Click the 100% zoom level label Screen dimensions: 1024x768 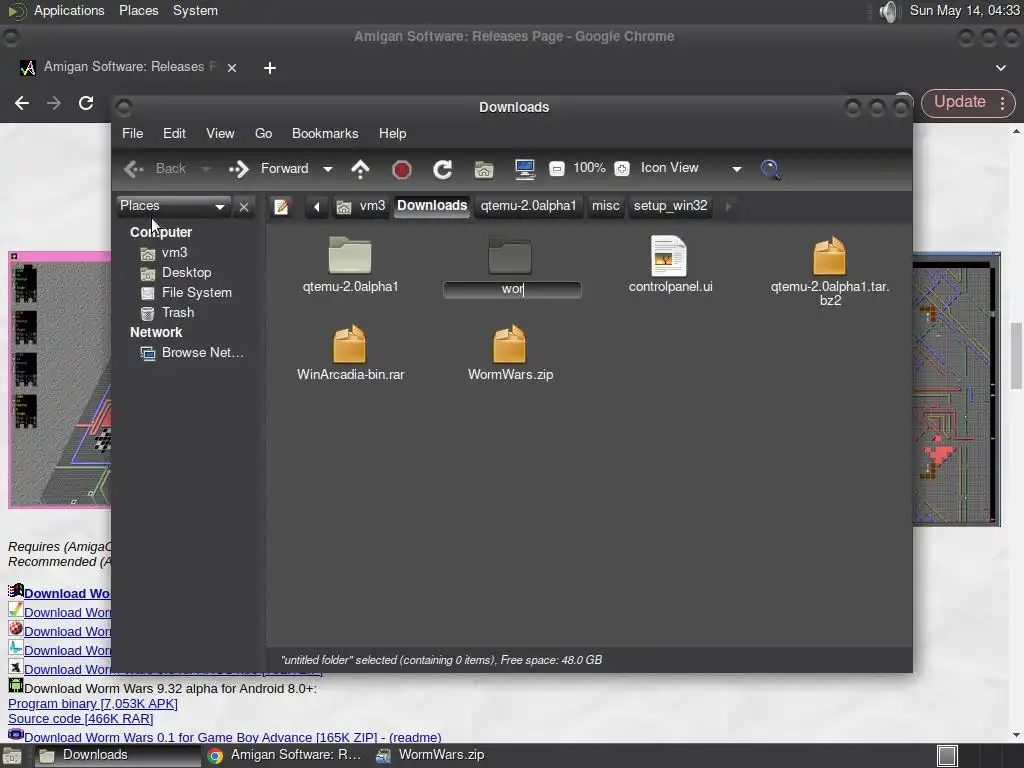[x=589, y=168]
